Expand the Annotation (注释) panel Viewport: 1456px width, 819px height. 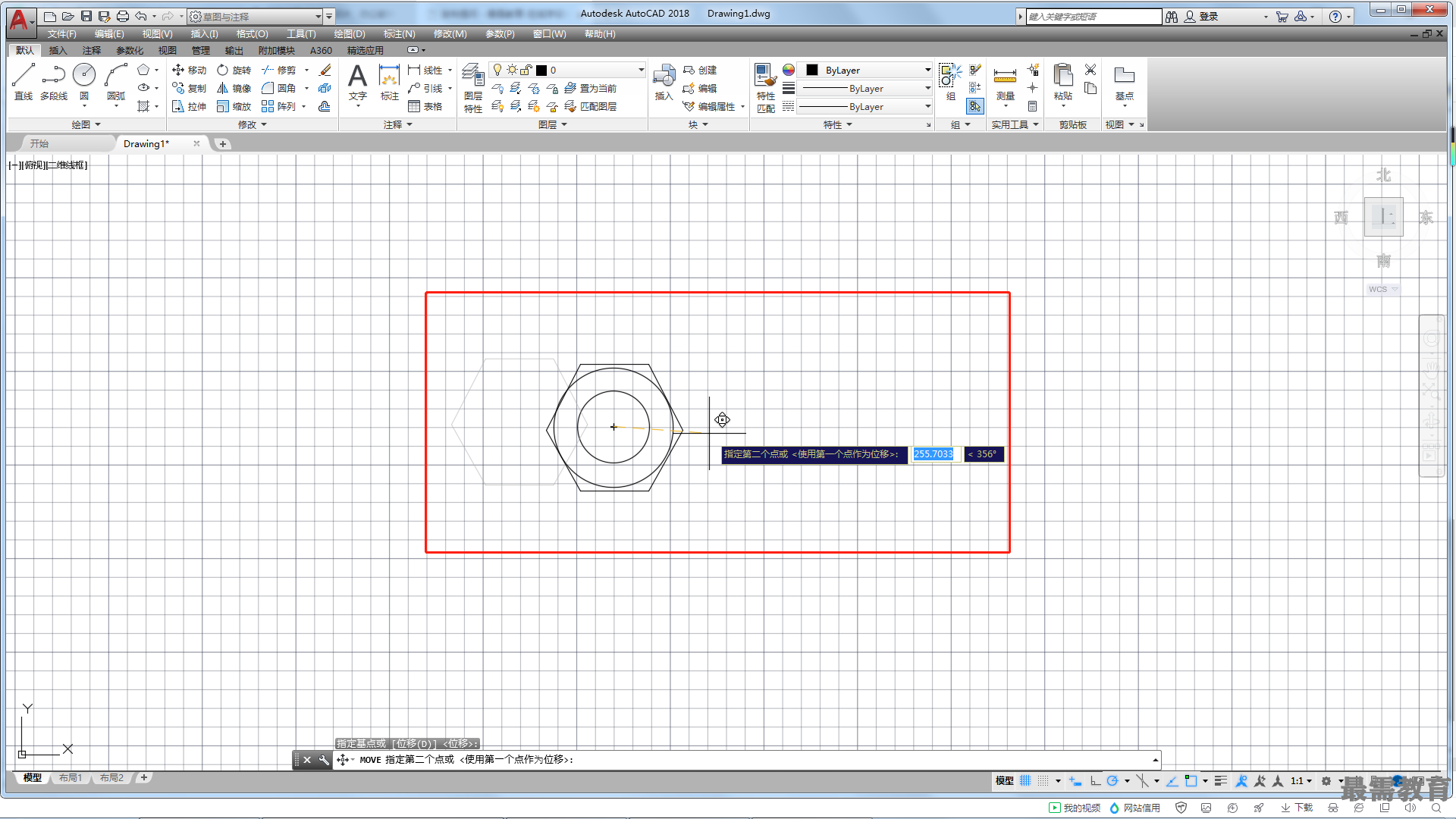398,124
